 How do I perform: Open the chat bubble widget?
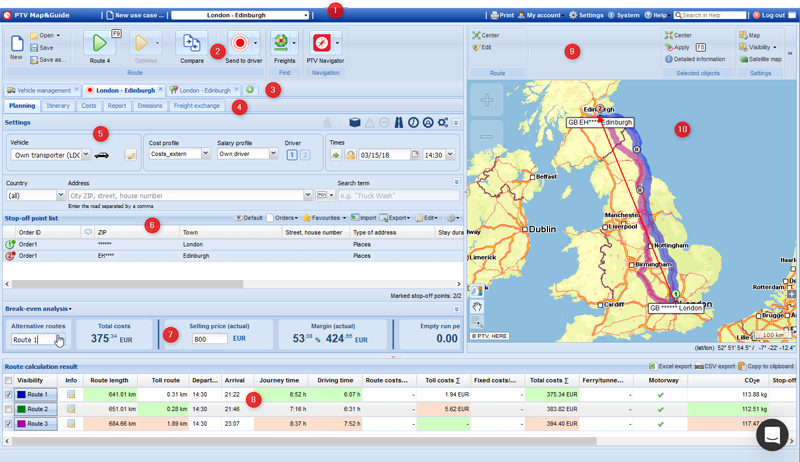[772, 435]
